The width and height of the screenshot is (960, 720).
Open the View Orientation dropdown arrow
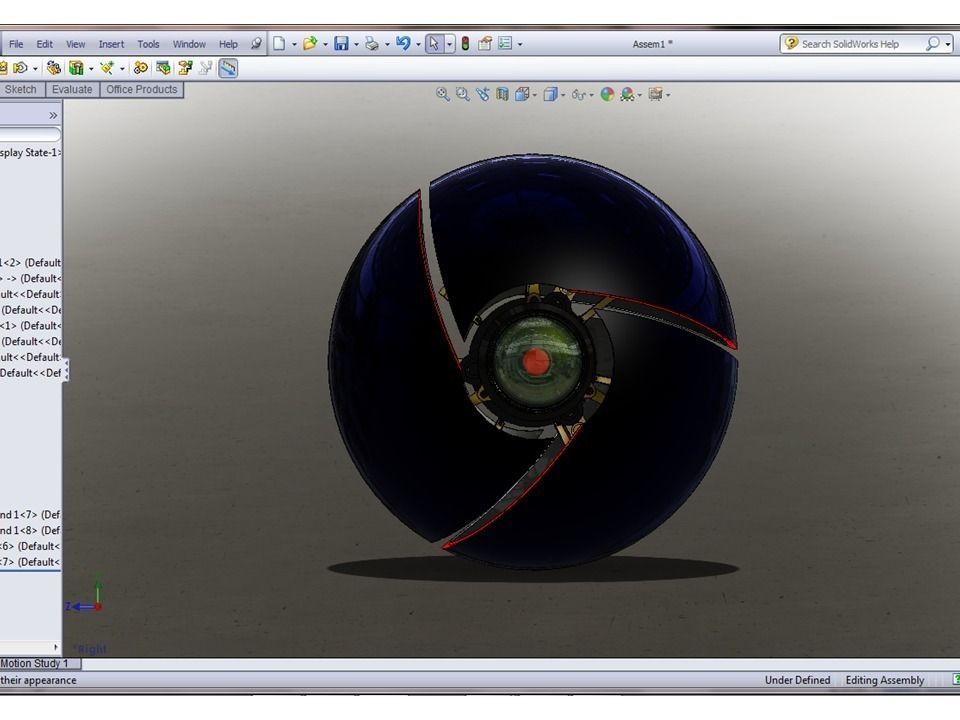point(534,95)
